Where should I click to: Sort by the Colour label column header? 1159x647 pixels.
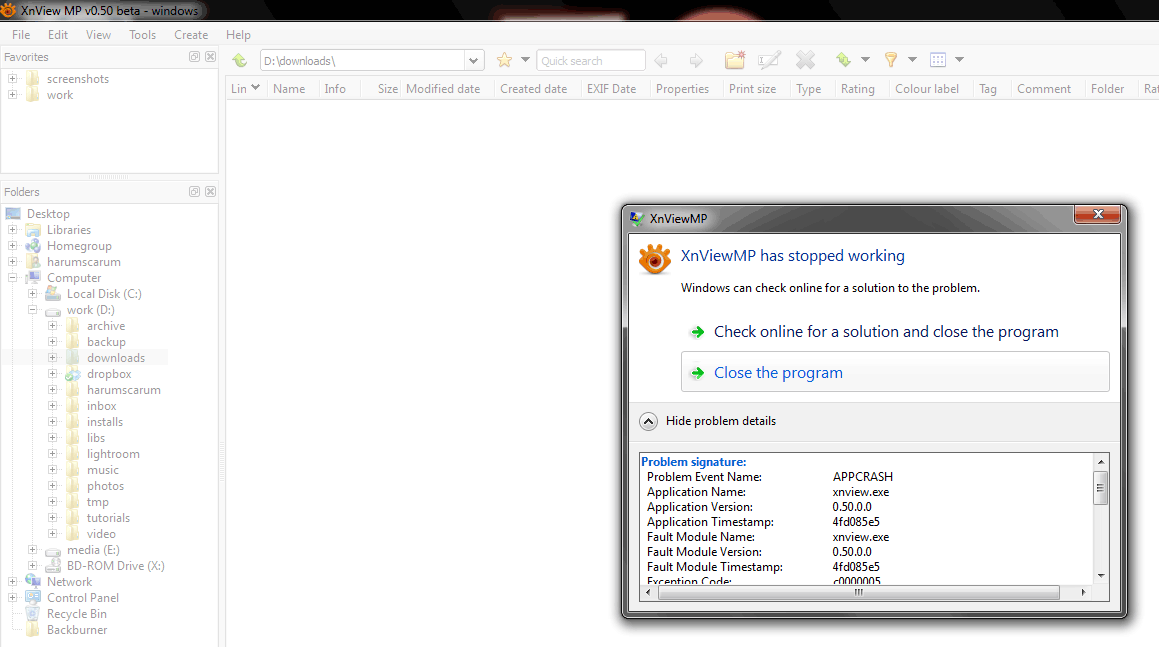click(927, 89)
